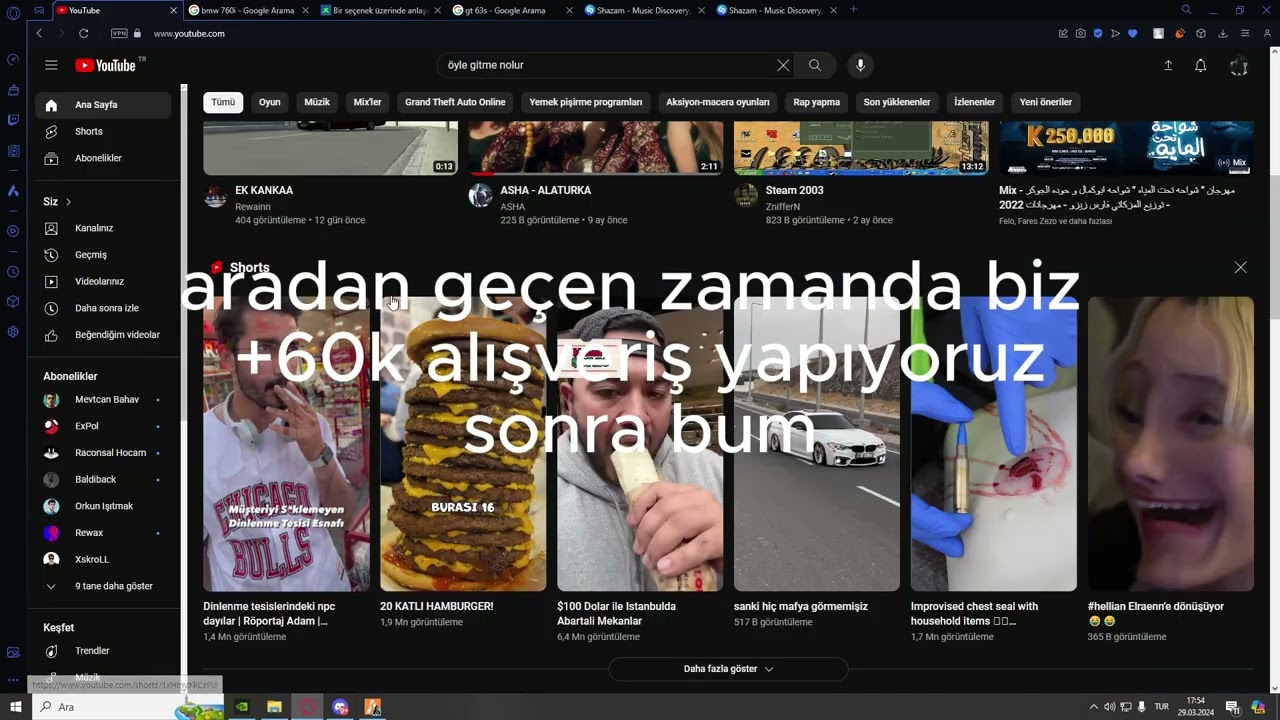Image resolution: width=1280 pixels, height=720 pixels.
Task: Open File Explorer from the taskbar
Action: tap(274, 707)
